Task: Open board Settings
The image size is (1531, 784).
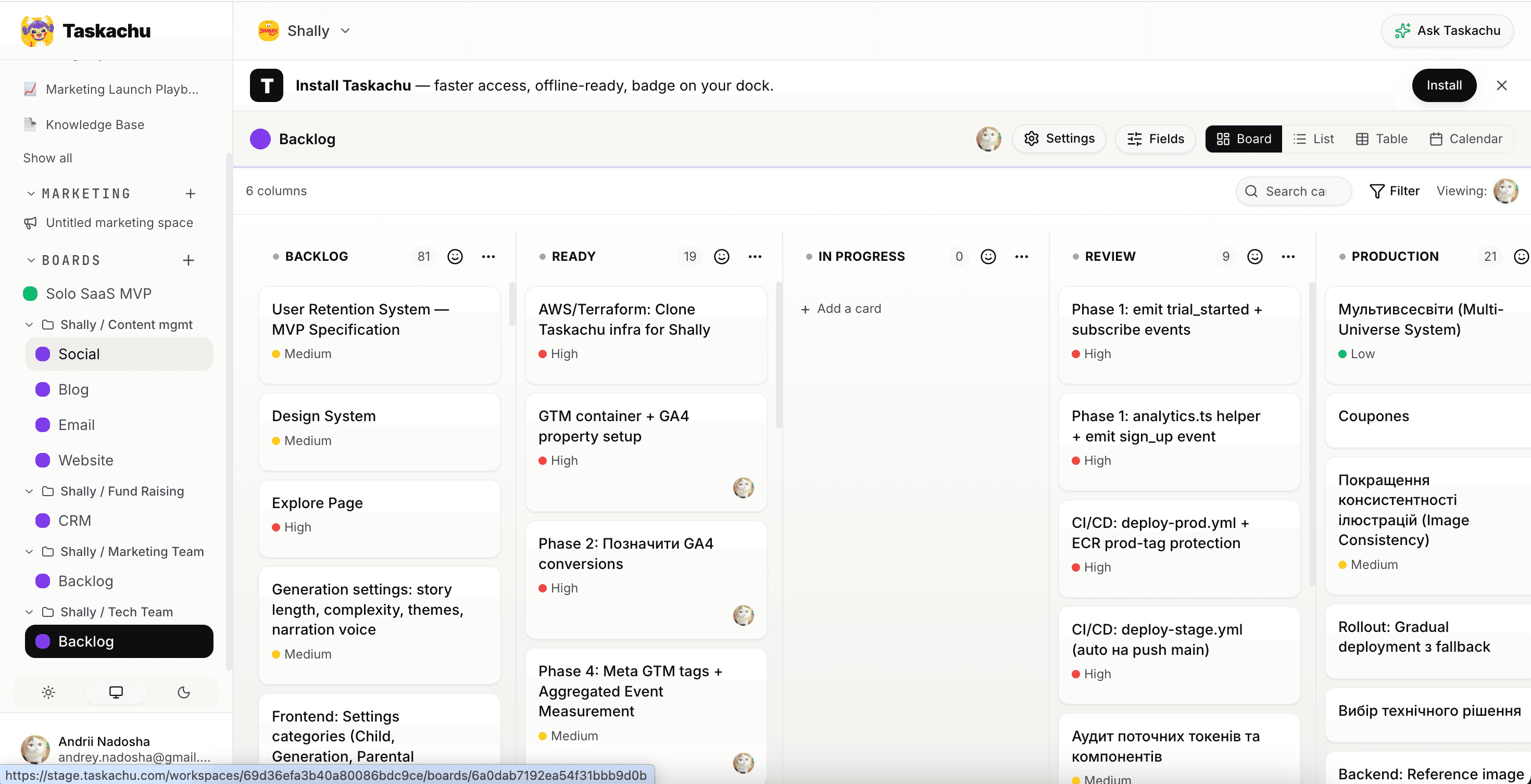Action: point(1059,139)
